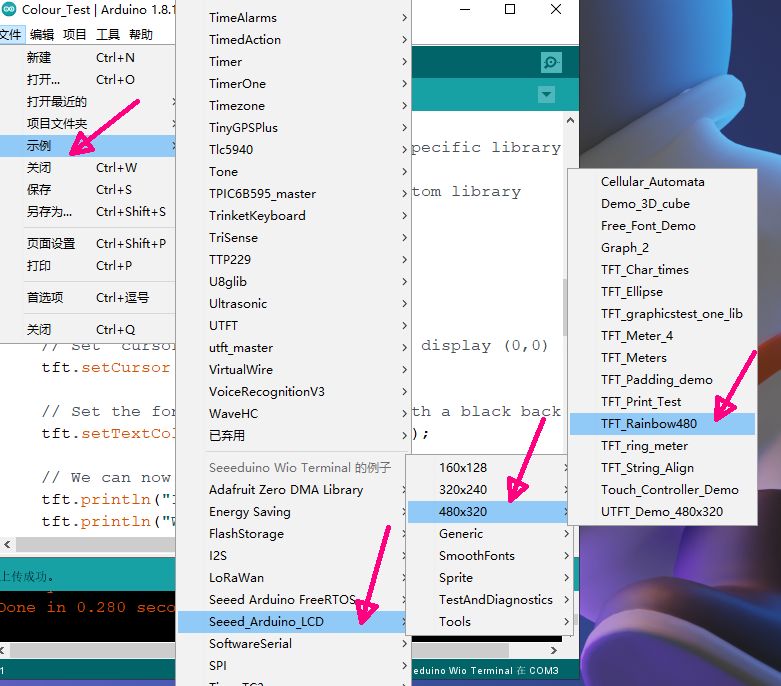Open Generic examples submenu
781x686 pixels.
tap(489, 534)
